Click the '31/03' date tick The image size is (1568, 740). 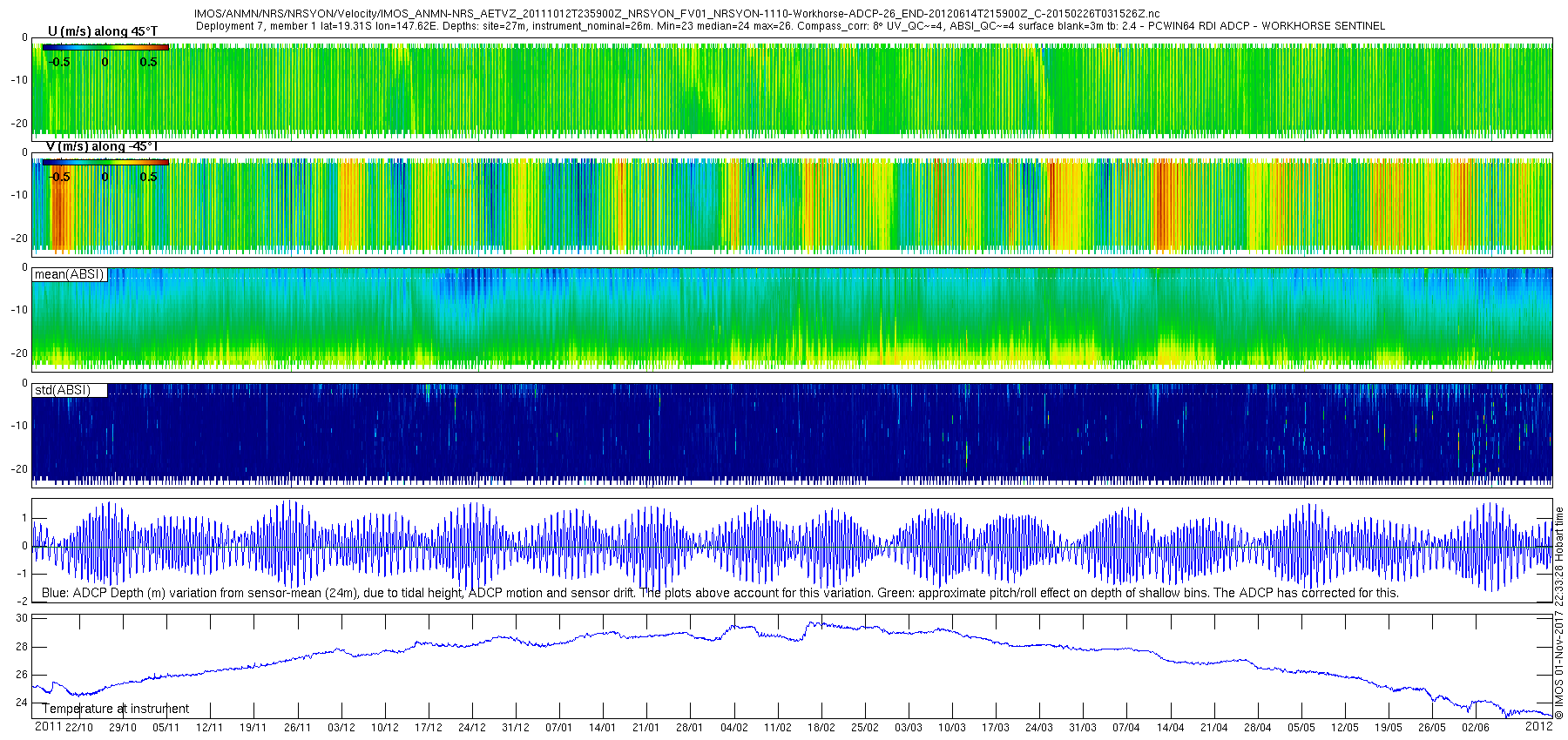pos(1083,728)
